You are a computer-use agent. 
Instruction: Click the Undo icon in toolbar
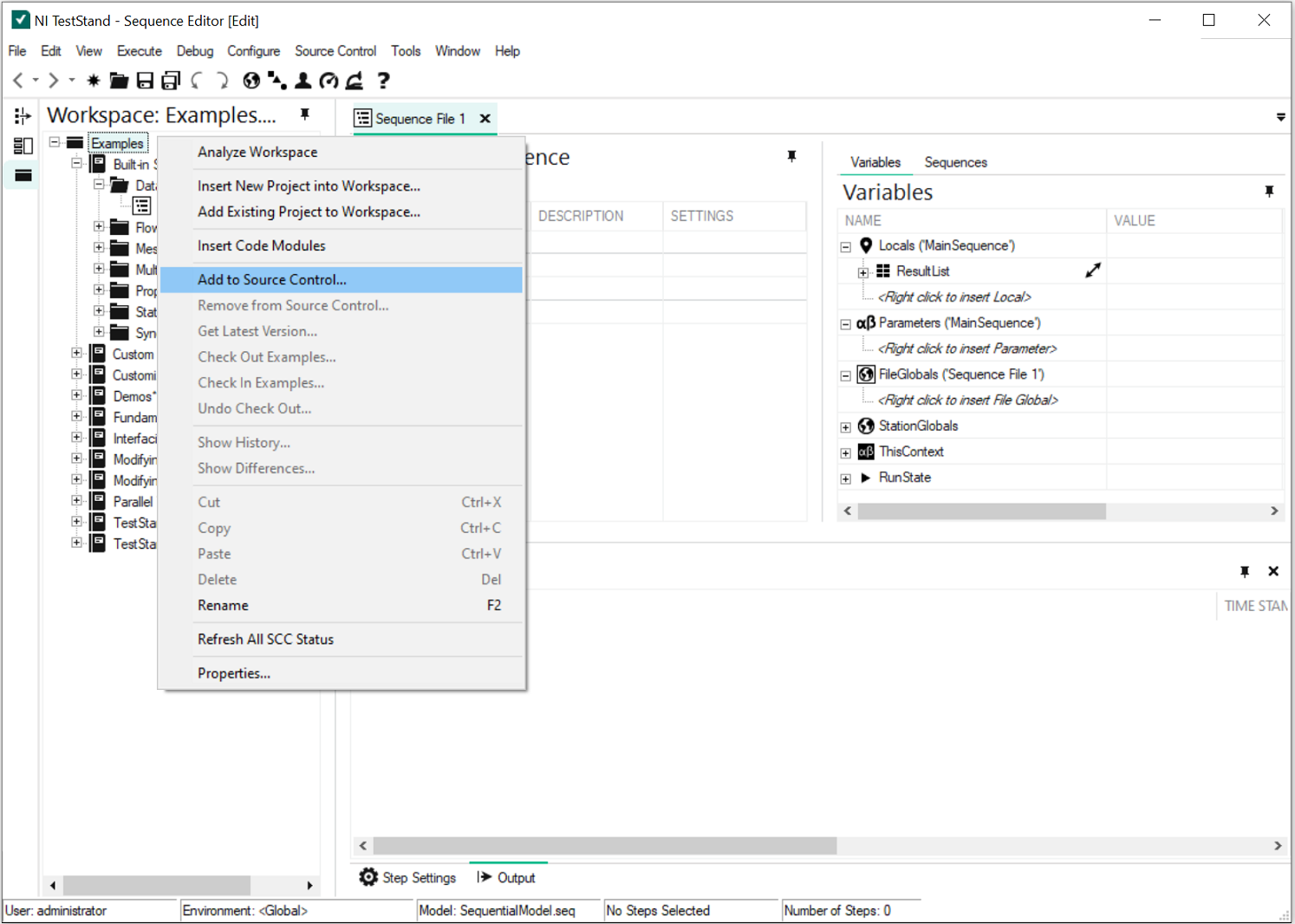[x=198, y=81]
